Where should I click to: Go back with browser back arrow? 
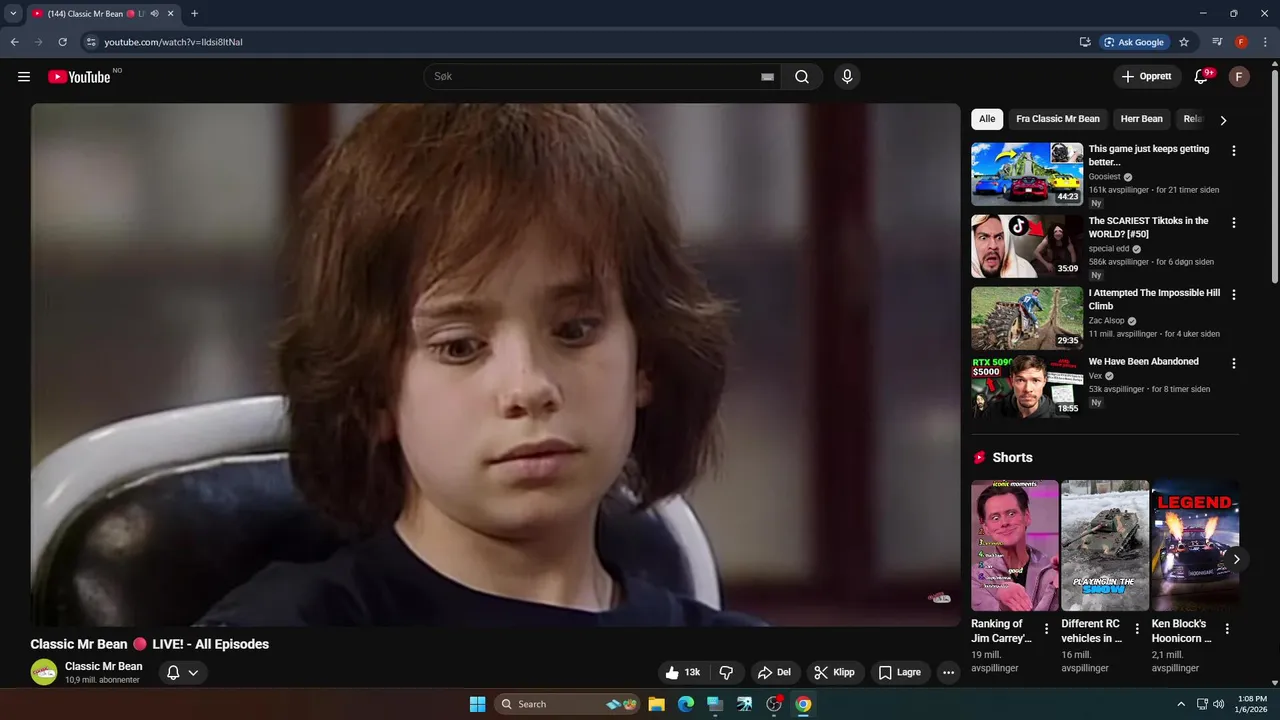(14, 42)
